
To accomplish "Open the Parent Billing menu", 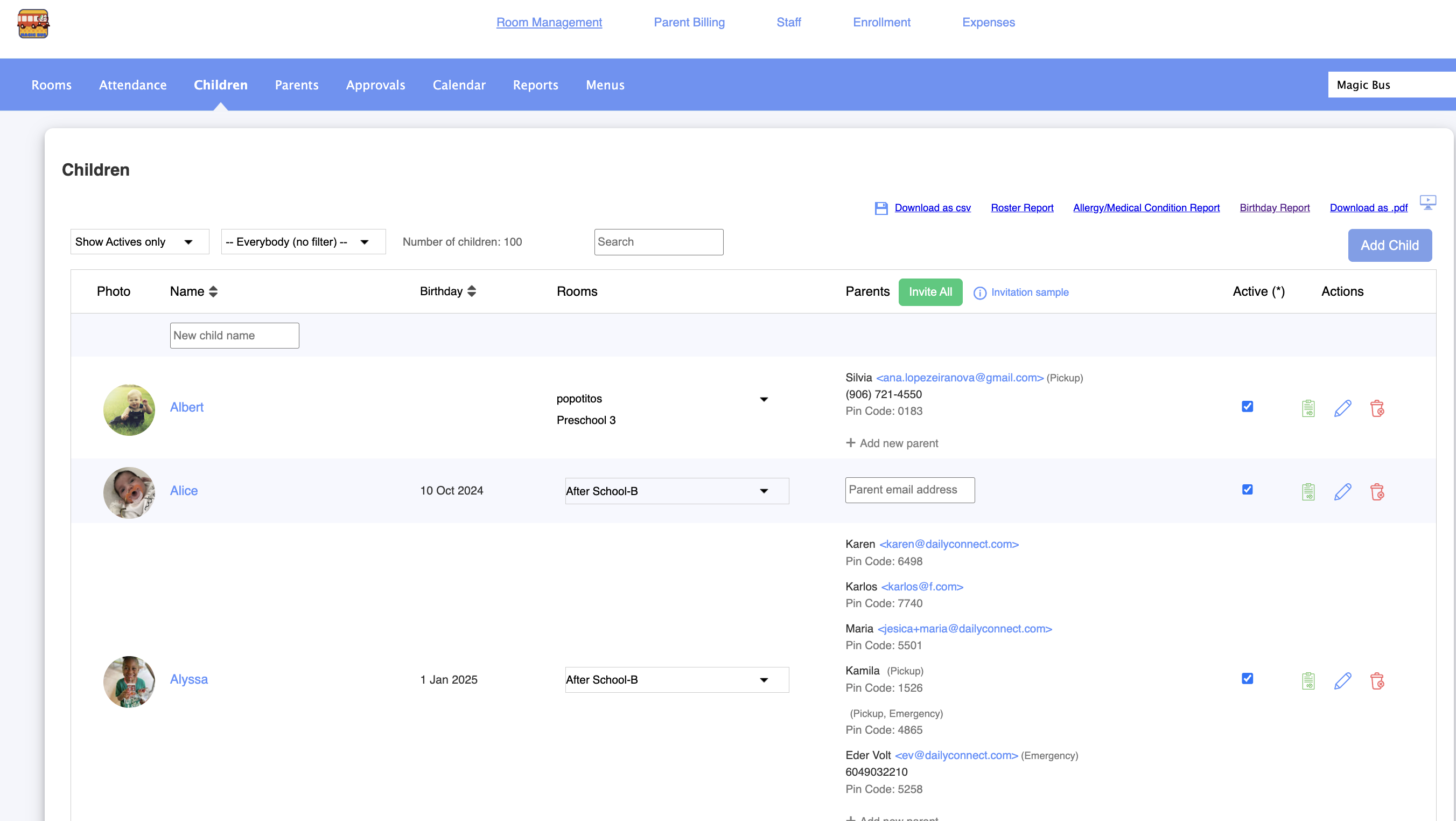I will [x=689, y=22].
